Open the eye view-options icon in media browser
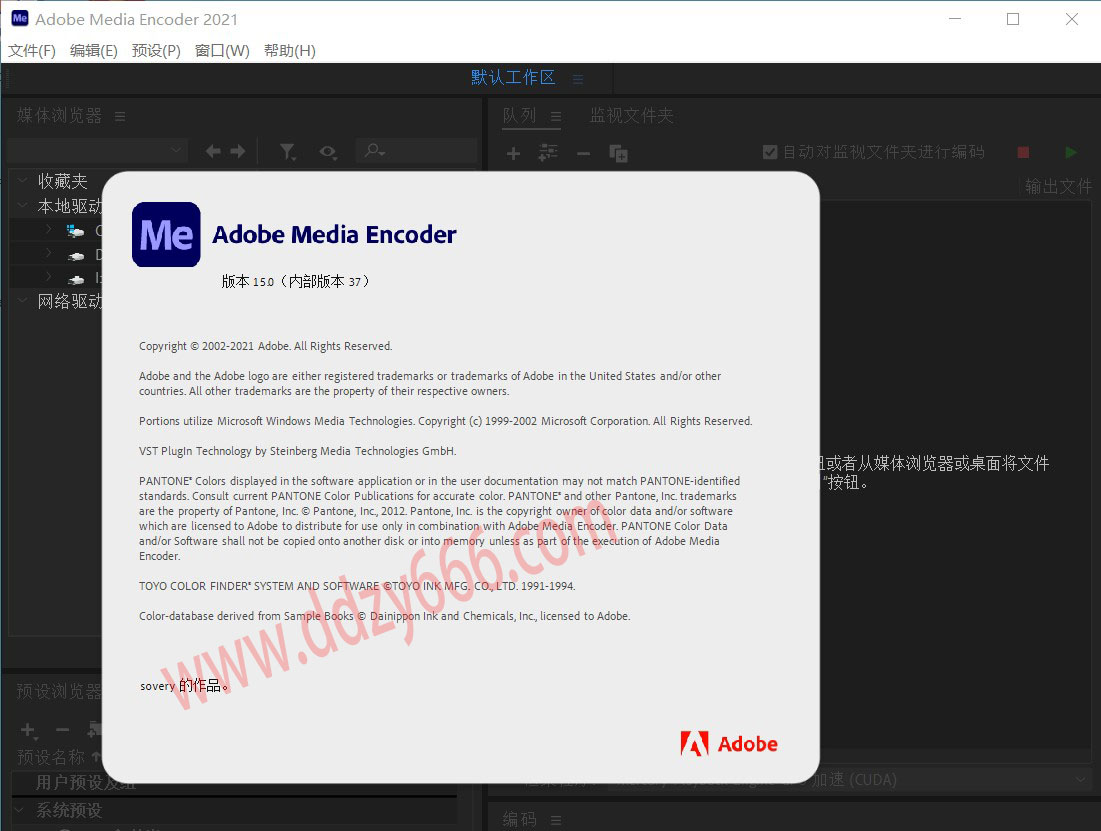1101x831 pixels. (x=328, y=152)
